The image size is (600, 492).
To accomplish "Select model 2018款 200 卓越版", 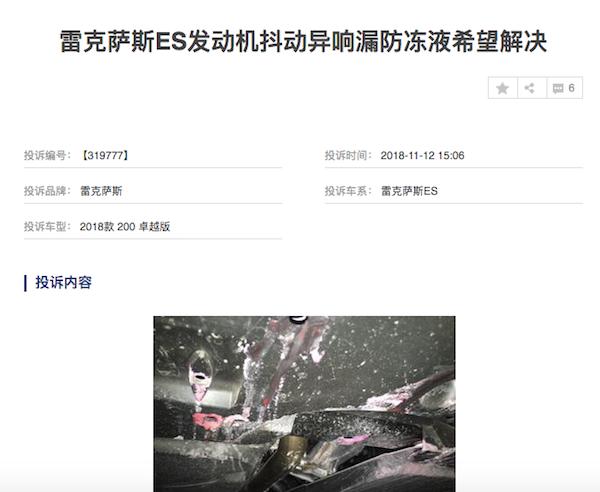I will click(x=125, y=226).
